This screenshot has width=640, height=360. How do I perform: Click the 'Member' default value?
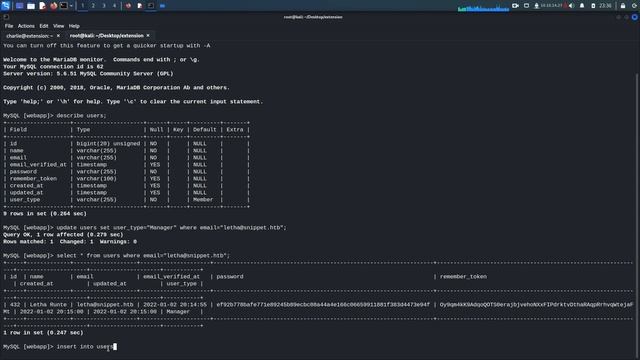click(x=203, y=200)
